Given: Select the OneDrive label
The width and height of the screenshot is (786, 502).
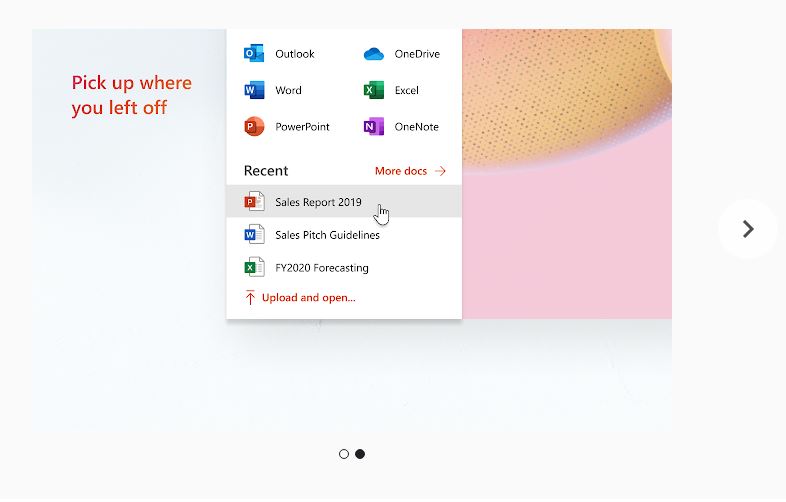Looking at the screenshot, I should point(417,54).
